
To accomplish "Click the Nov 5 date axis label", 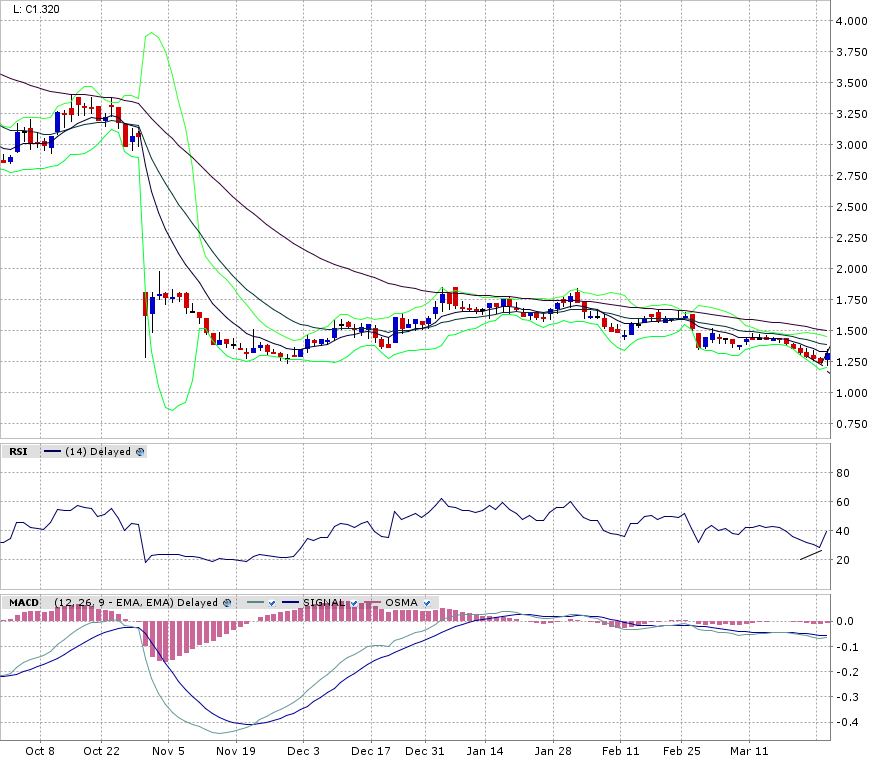I will tap(168, 750).
